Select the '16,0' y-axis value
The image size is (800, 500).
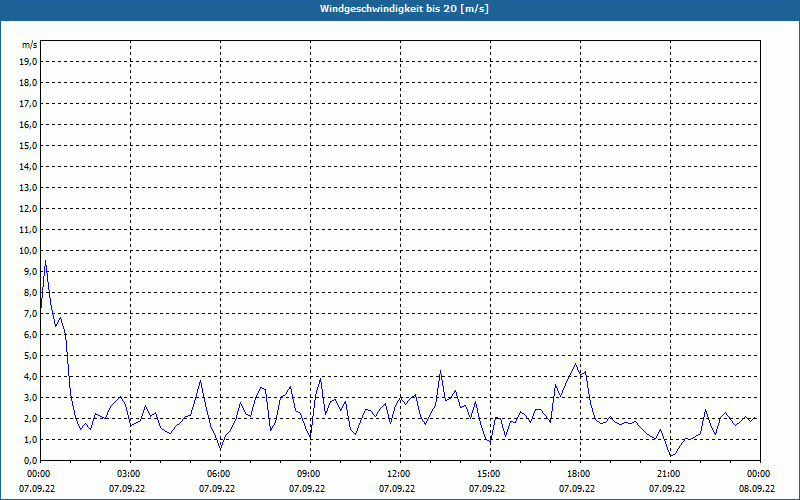tap(28, 124)
